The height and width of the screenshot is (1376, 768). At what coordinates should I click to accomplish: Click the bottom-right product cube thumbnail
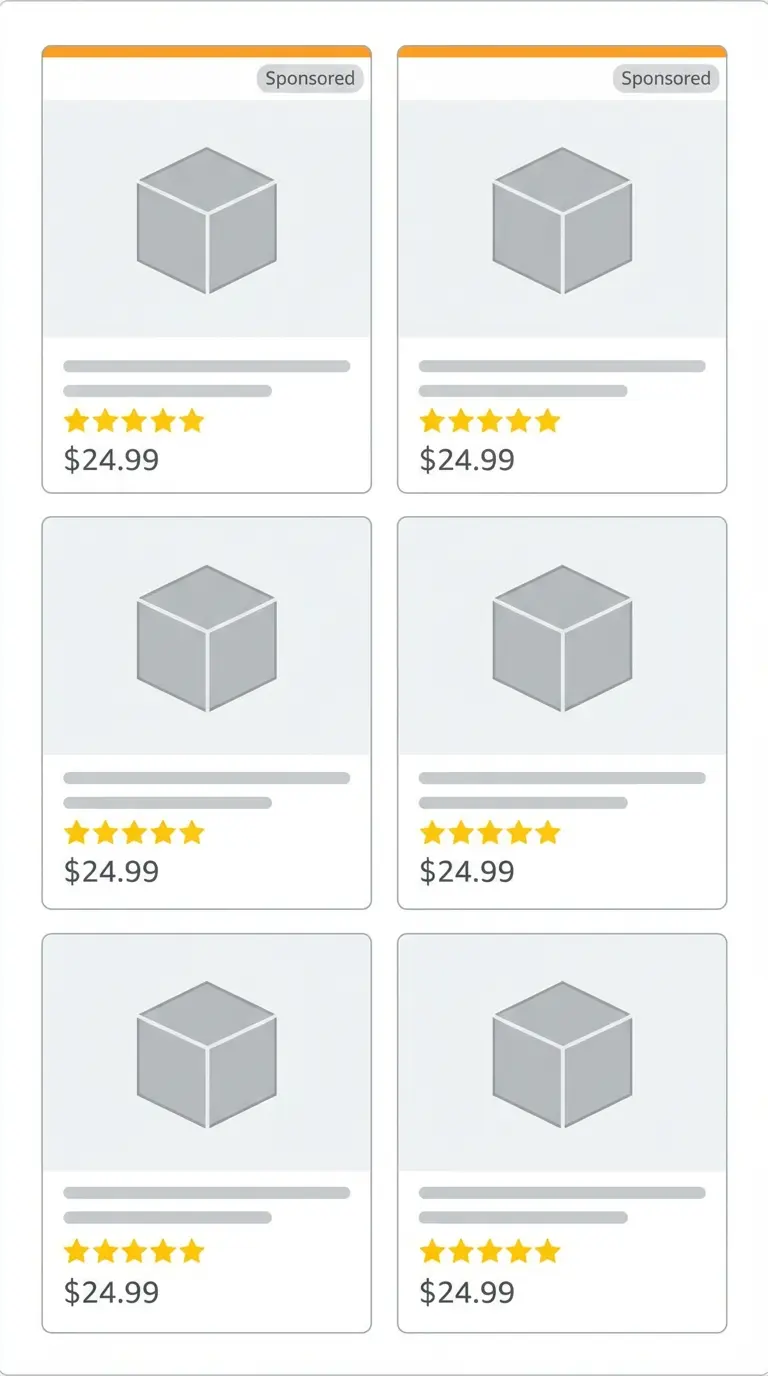562,1055
